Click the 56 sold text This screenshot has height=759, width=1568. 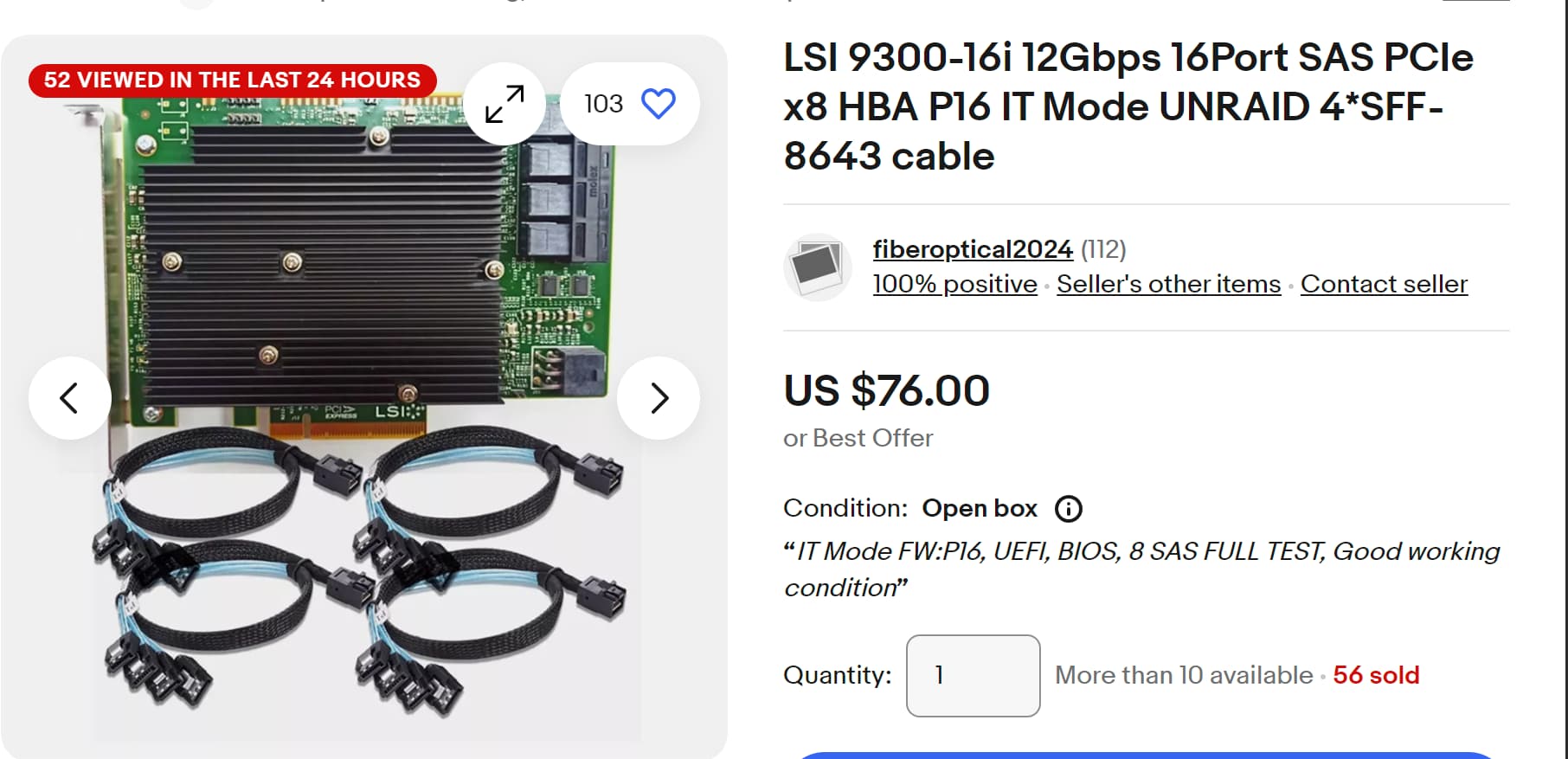point(1376,675)
